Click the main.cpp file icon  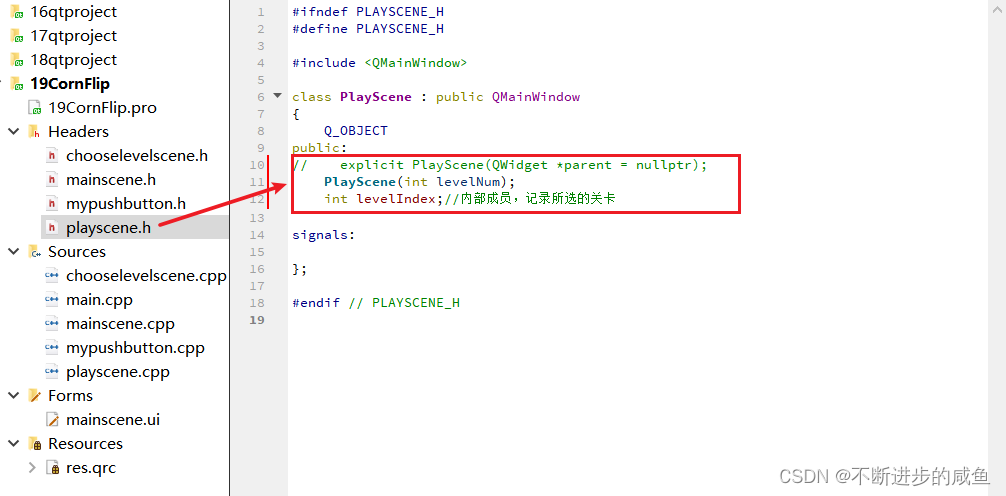click(52, 300)
